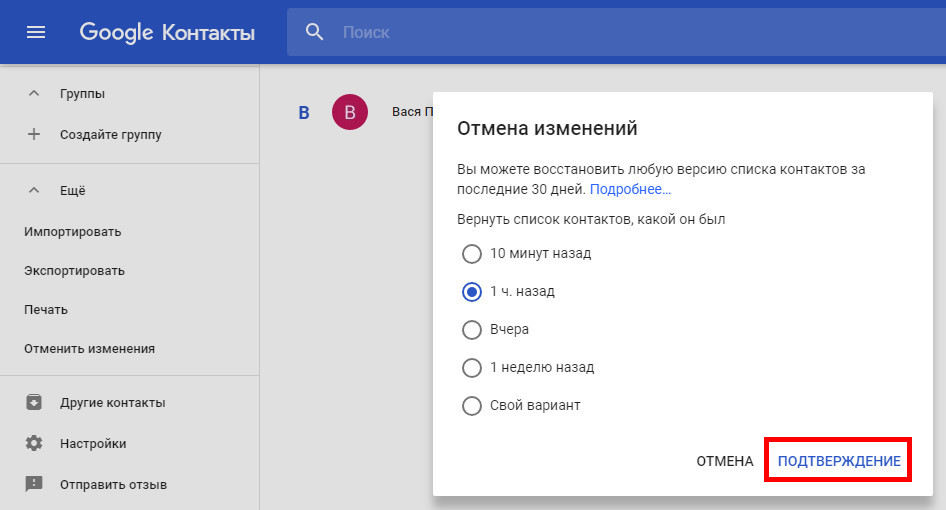Choose the 1 неделю назад option
This screenshot has height=510, width=946.
click(x=472, y=368)
